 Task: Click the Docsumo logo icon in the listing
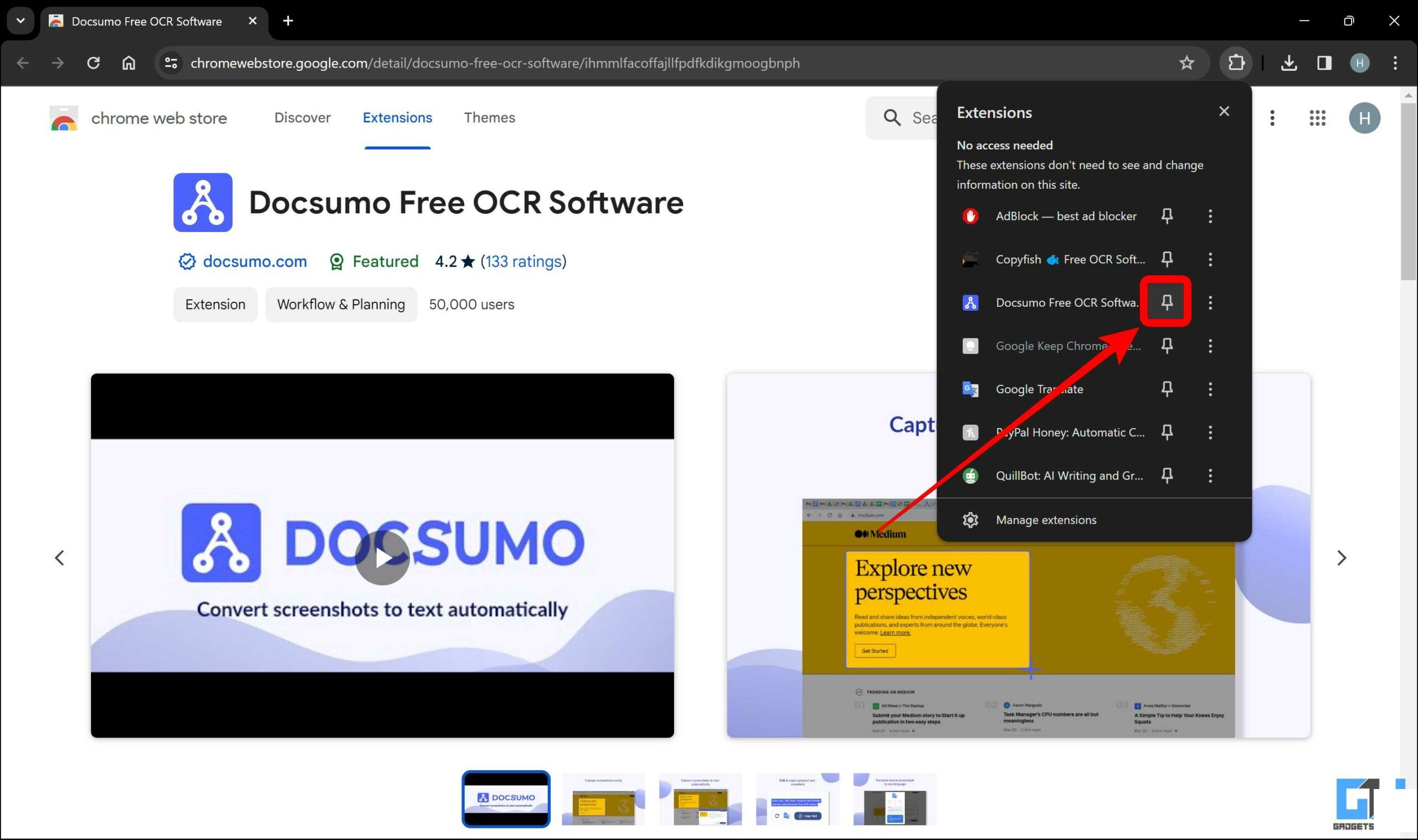(x=202, y=202)
